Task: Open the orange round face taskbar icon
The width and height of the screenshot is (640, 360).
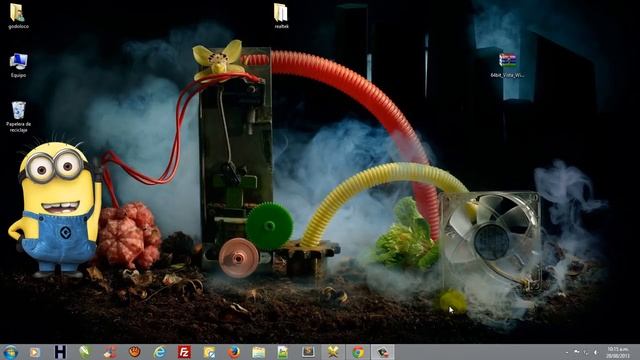Action: pyautogui.click(x=135, y=352)
